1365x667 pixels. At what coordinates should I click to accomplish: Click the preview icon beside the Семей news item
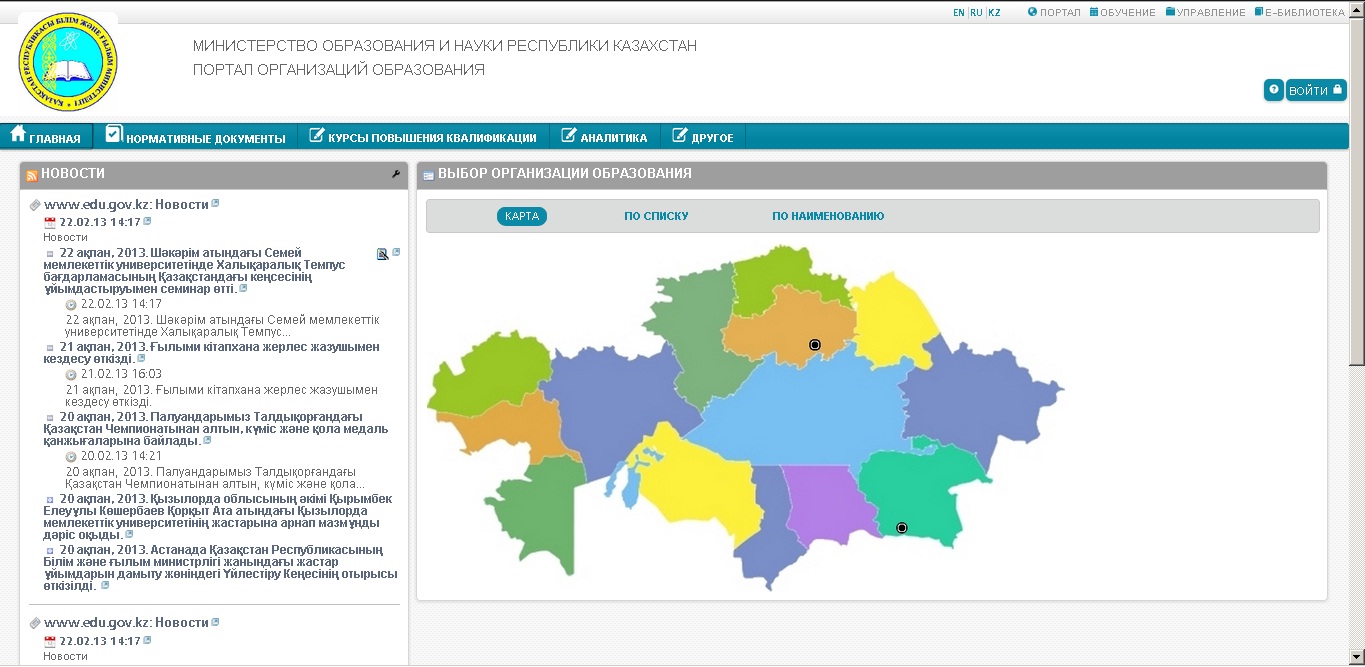click(x=381, y=254)
